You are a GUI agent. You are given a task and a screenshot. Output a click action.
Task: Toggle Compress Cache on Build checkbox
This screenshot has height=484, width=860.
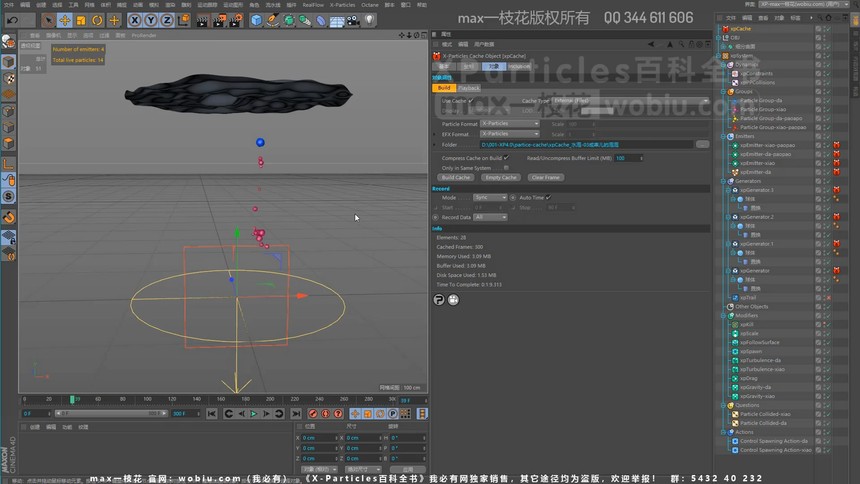506,157
